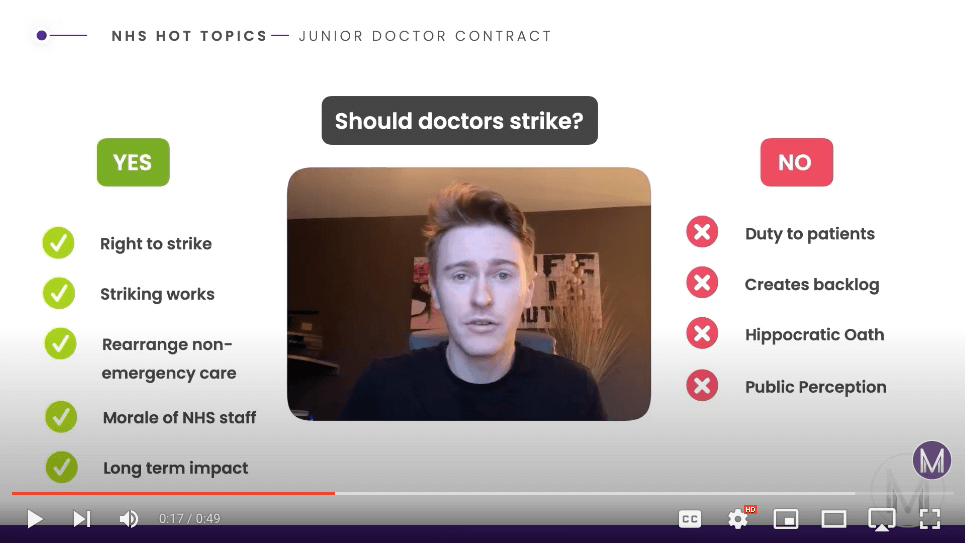The image size is (965, 543).
Task: Click the presenter's video thumbnail
Action: click(x=469, y=294)
